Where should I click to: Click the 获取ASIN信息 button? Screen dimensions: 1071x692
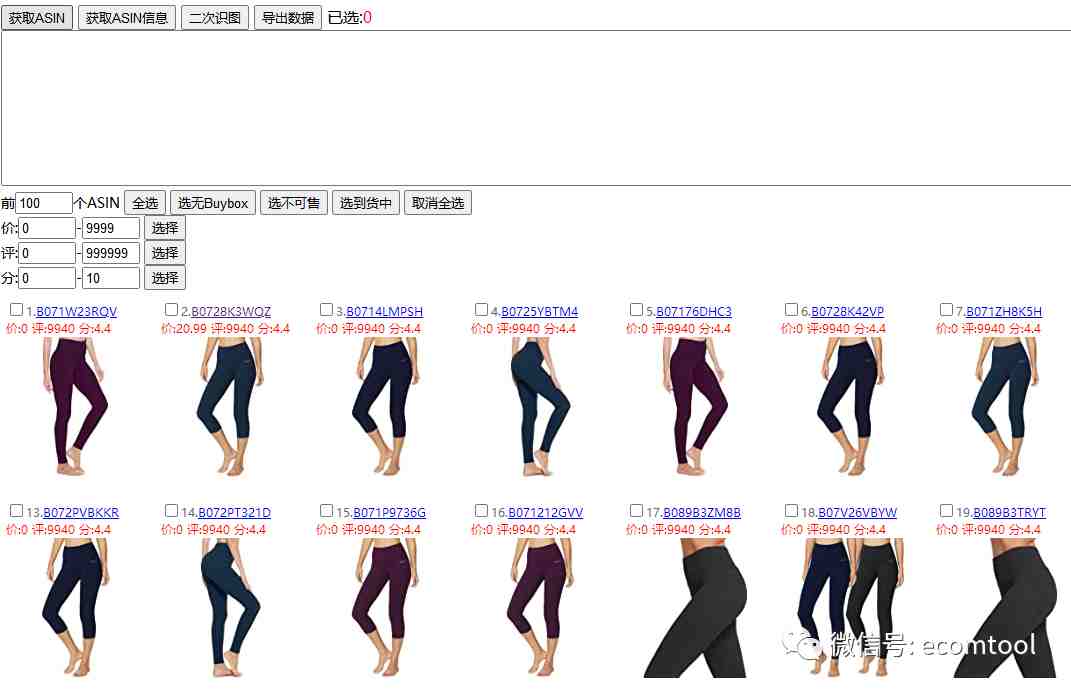[127, 18]
